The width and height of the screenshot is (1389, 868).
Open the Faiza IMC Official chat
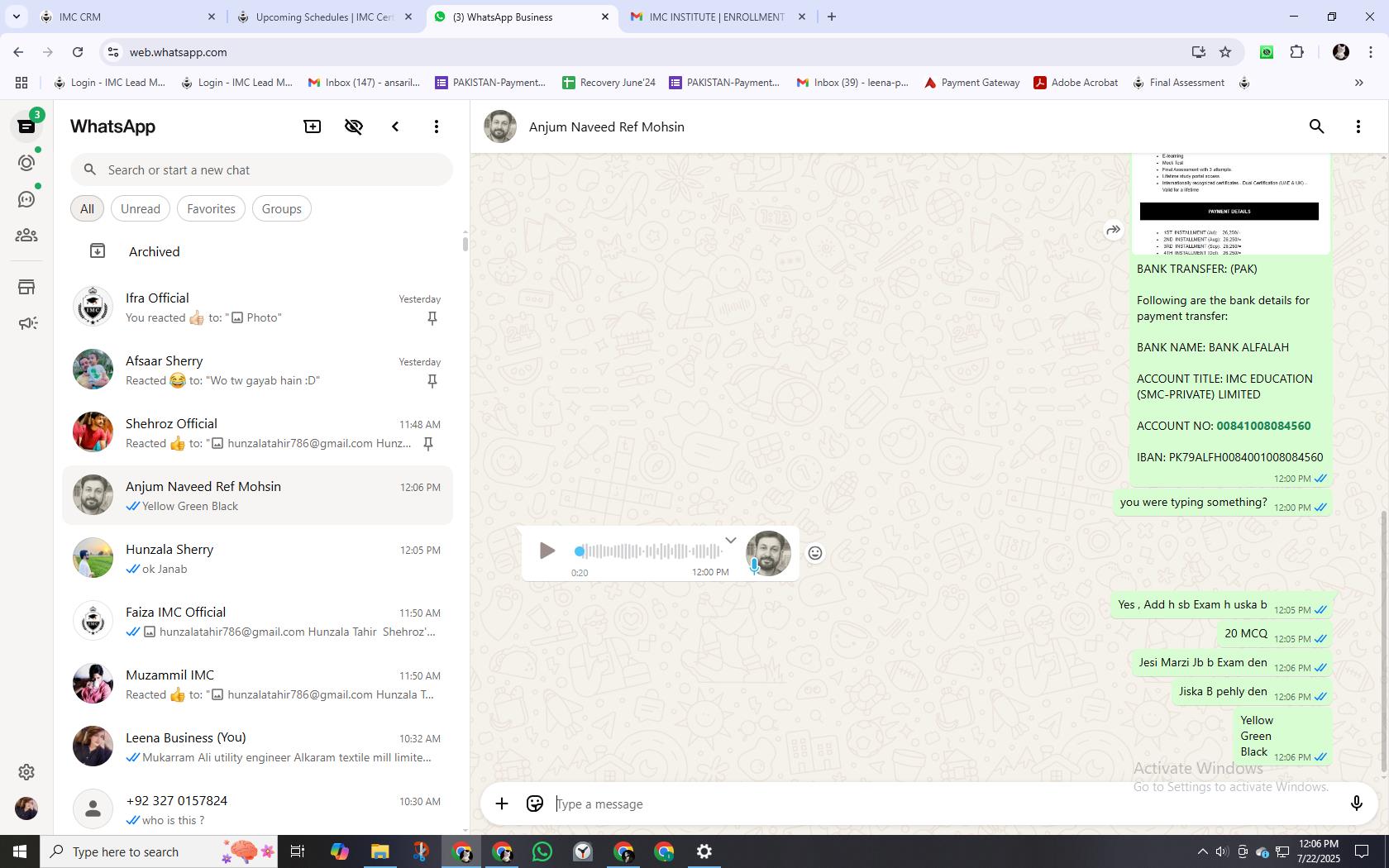point(257,622)
